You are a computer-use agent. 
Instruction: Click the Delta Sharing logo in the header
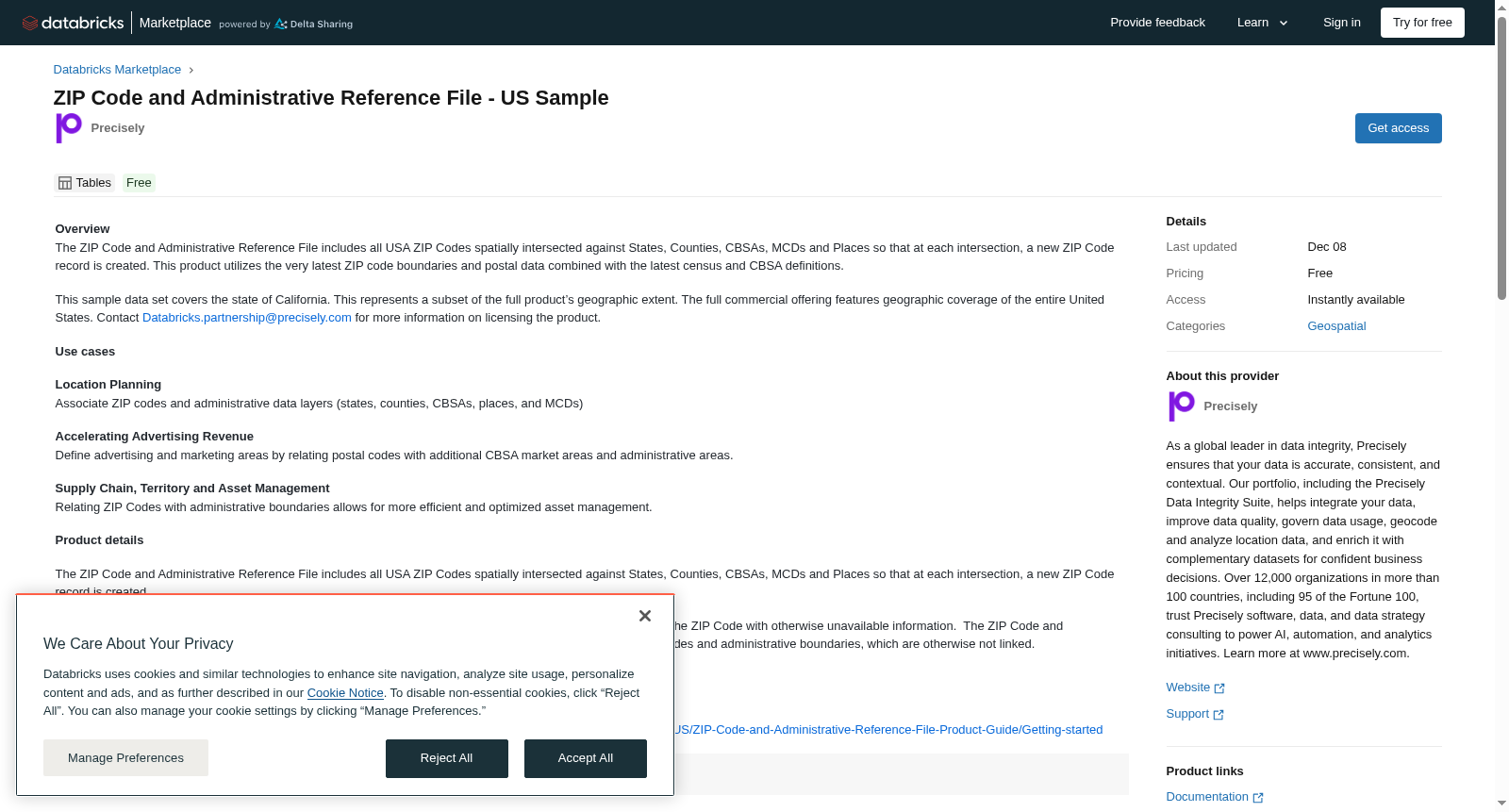click(313, 24)
